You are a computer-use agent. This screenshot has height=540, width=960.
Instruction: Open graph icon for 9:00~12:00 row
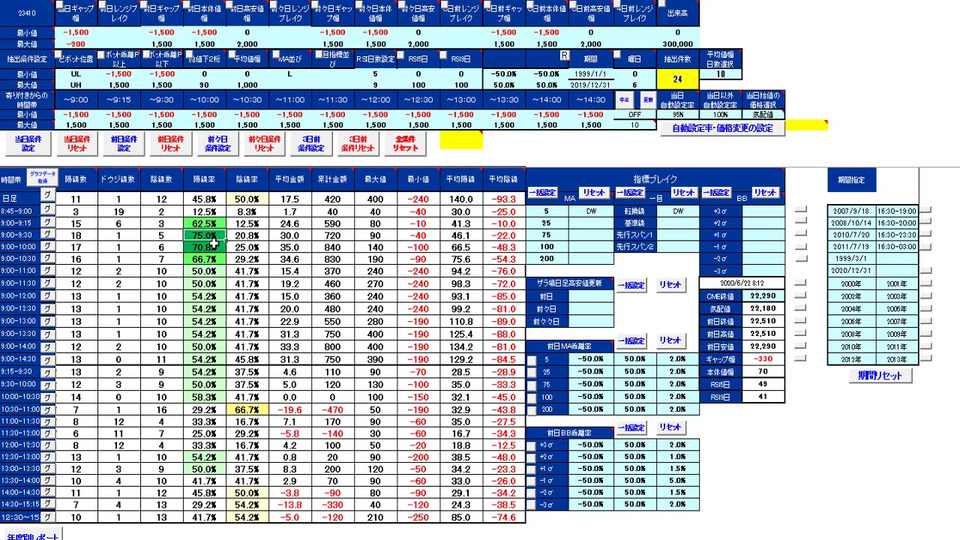click(x=47, y=296)
